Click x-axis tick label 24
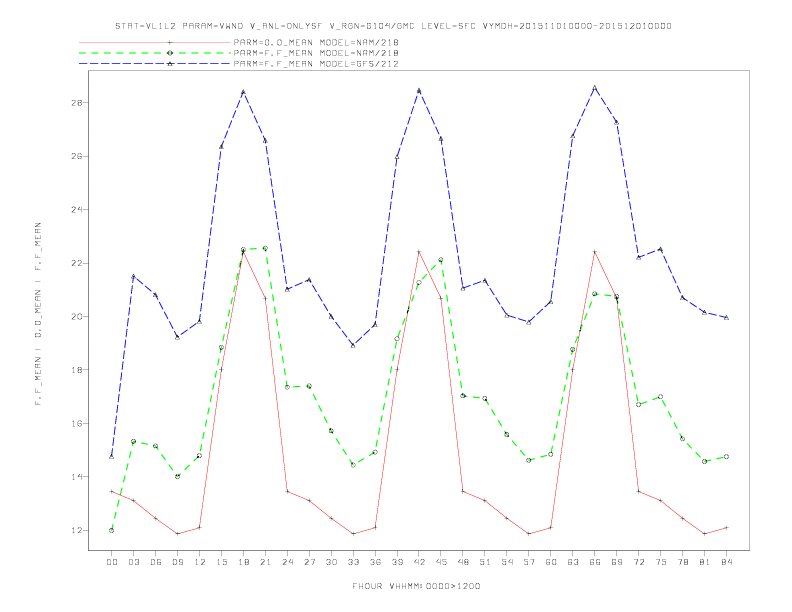This screenshot has width=792, height=612. tap(287, 562)
